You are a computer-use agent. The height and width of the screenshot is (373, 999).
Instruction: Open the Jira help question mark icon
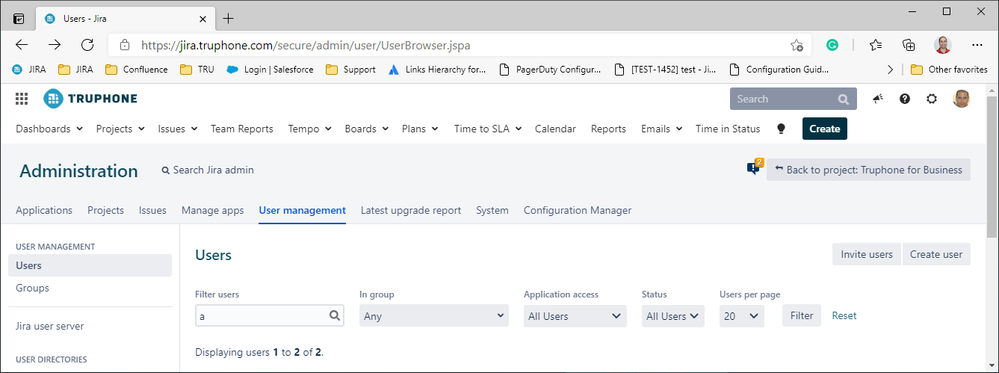905,99
